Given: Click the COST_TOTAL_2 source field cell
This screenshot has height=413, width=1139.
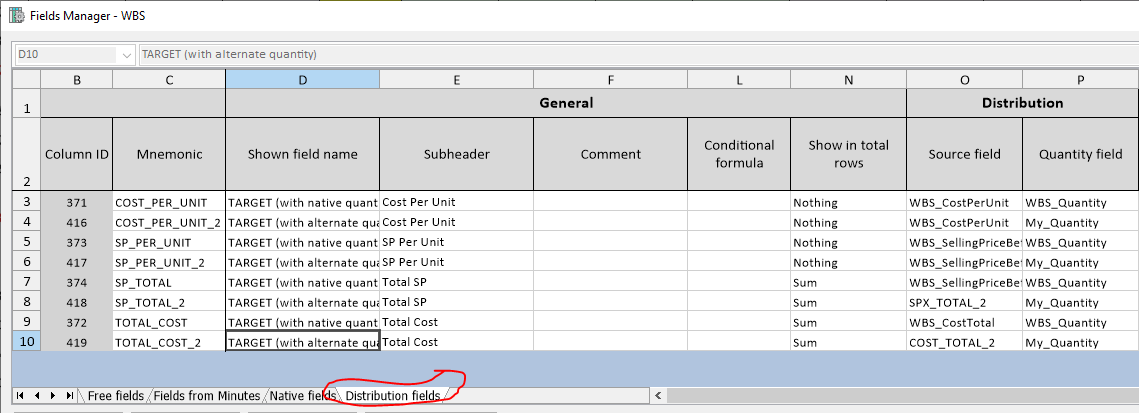Looking at the screenshot, I should (x=964, y=342).
